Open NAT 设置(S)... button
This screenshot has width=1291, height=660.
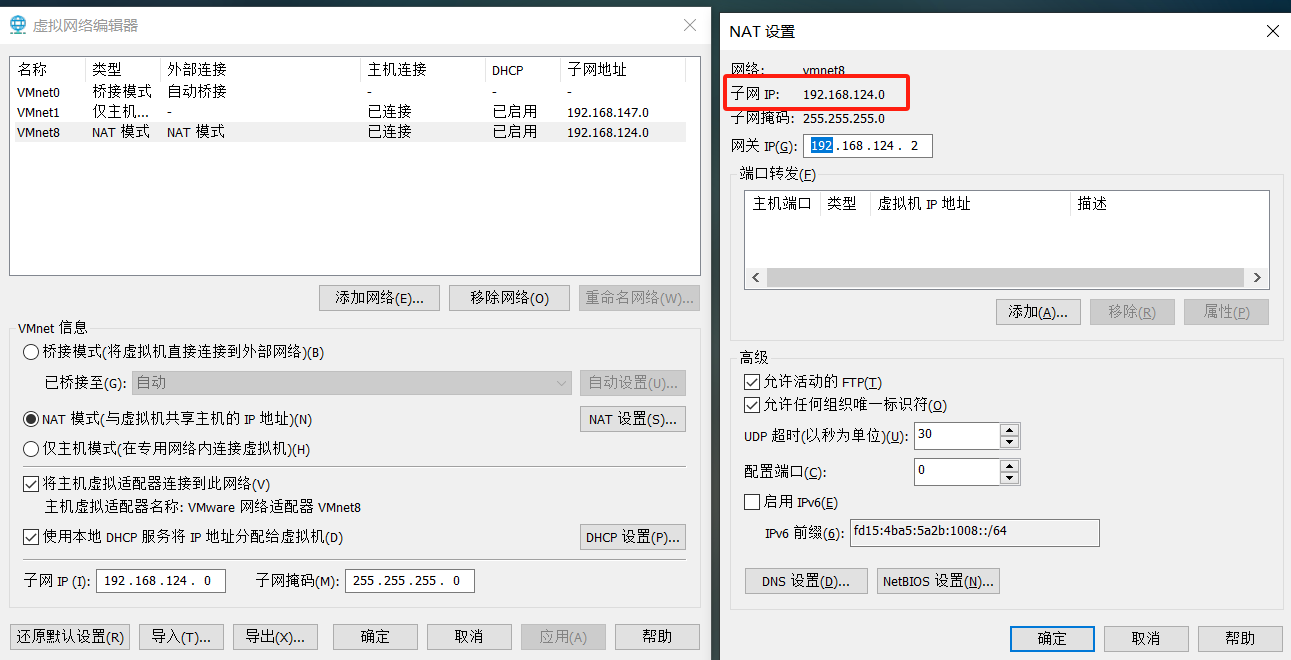coord(633,419)
